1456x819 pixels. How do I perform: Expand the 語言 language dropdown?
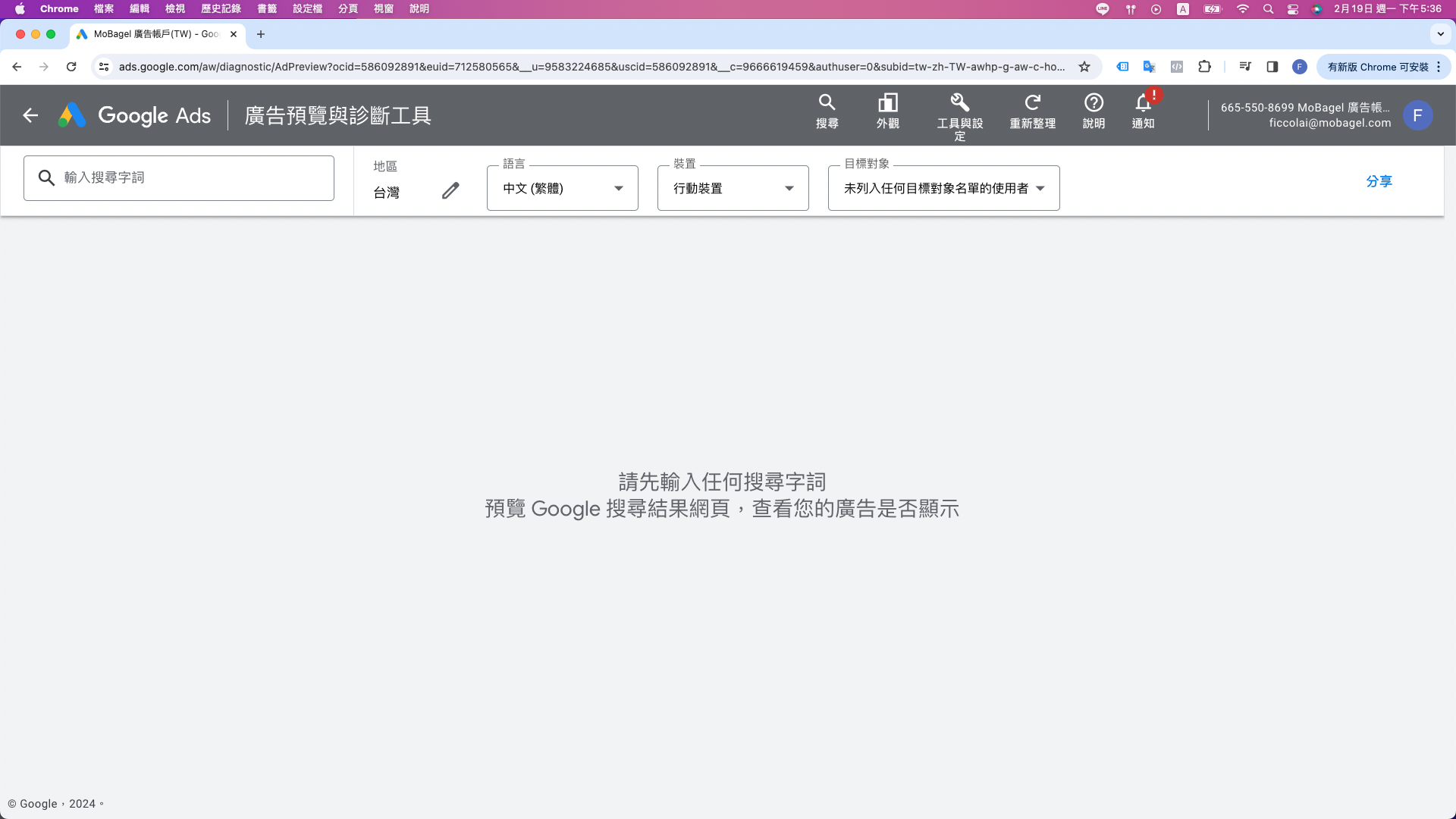(x=563, y=188)
